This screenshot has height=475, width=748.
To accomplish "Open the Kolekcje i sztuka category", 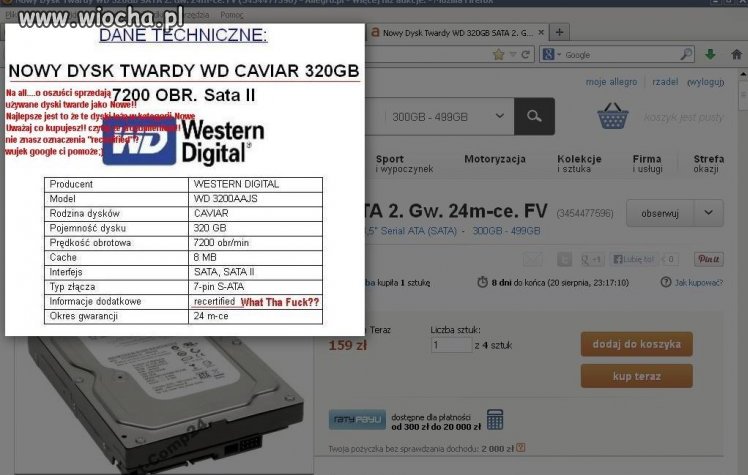I will [579, 164].
